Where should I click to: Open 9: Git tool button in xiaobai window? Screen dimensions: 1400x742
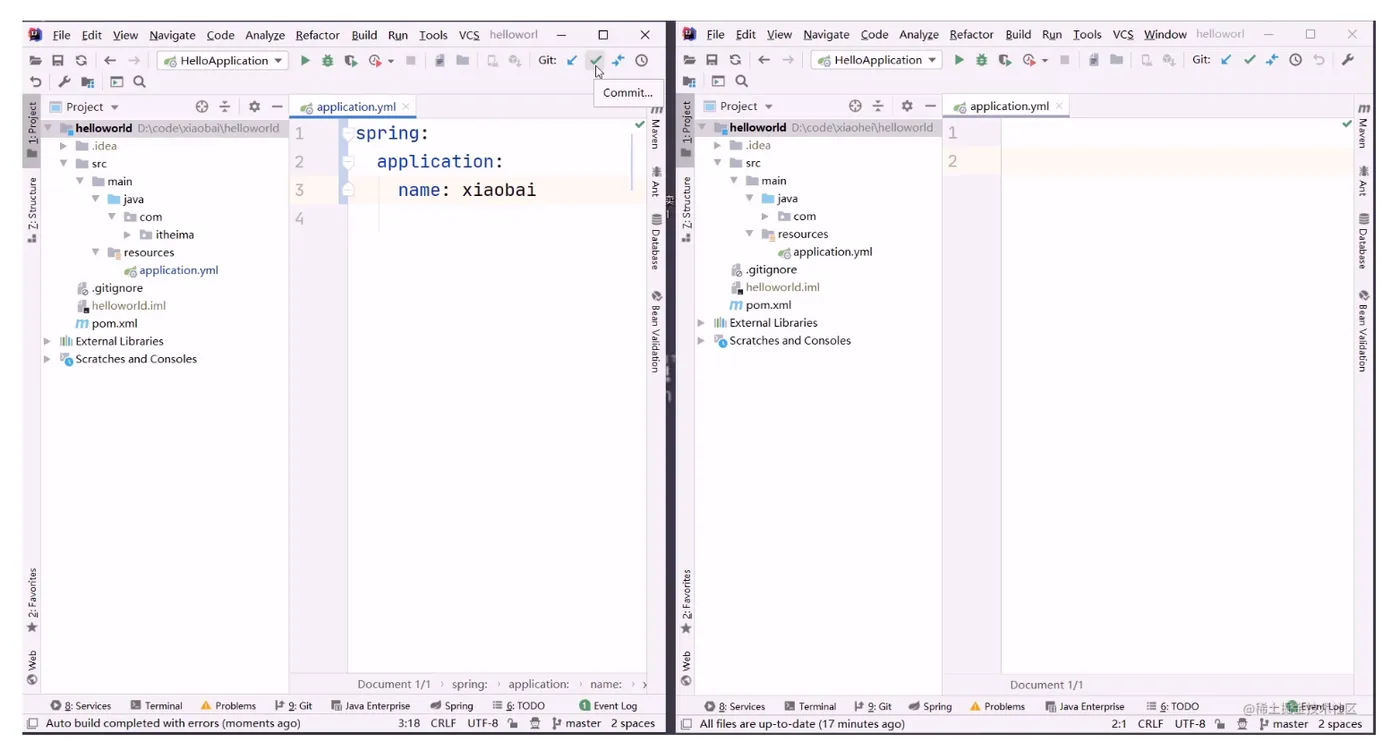(x=293, y=706)
